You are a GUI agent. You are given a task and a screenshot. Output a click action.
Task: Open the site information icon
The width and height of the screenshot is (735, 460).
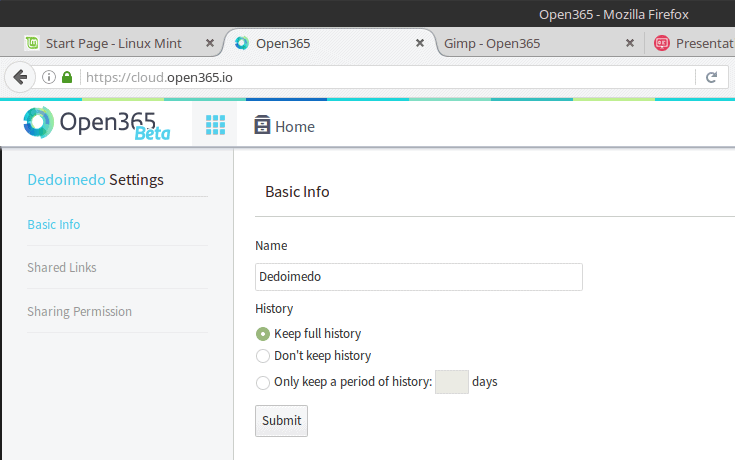49,77
